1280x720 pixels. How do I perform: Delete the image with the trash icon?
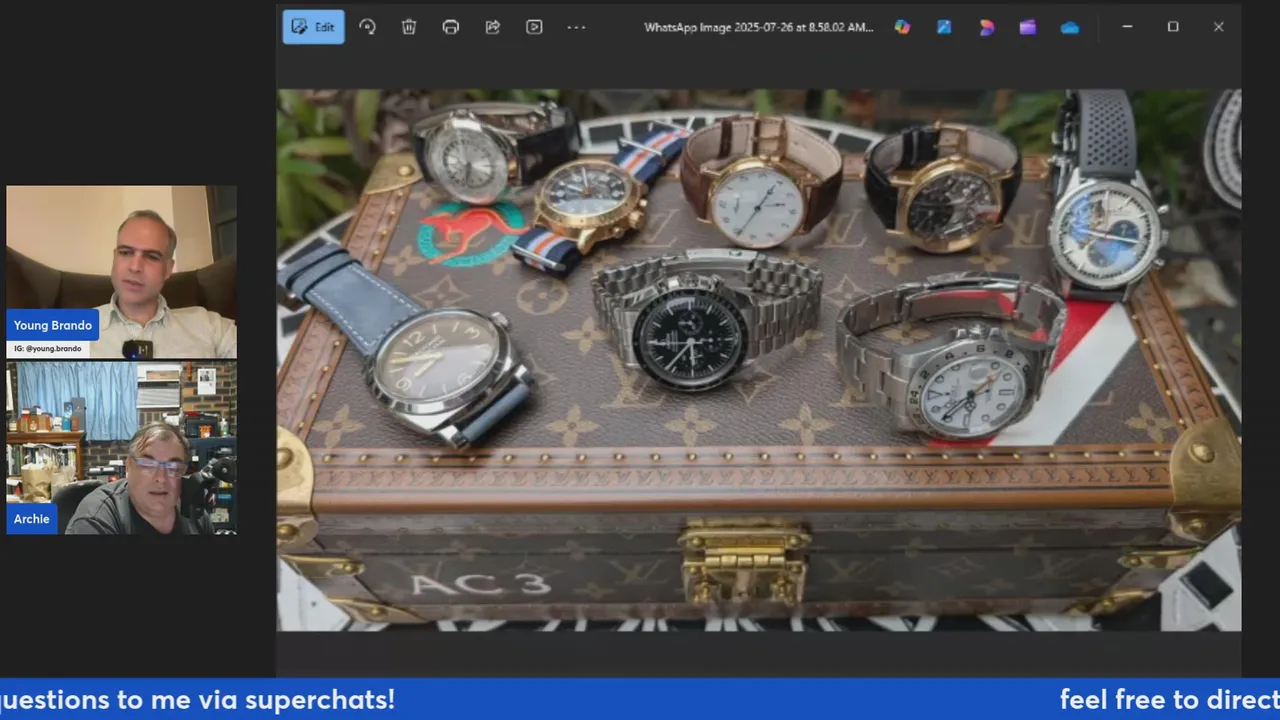point(409,27)
